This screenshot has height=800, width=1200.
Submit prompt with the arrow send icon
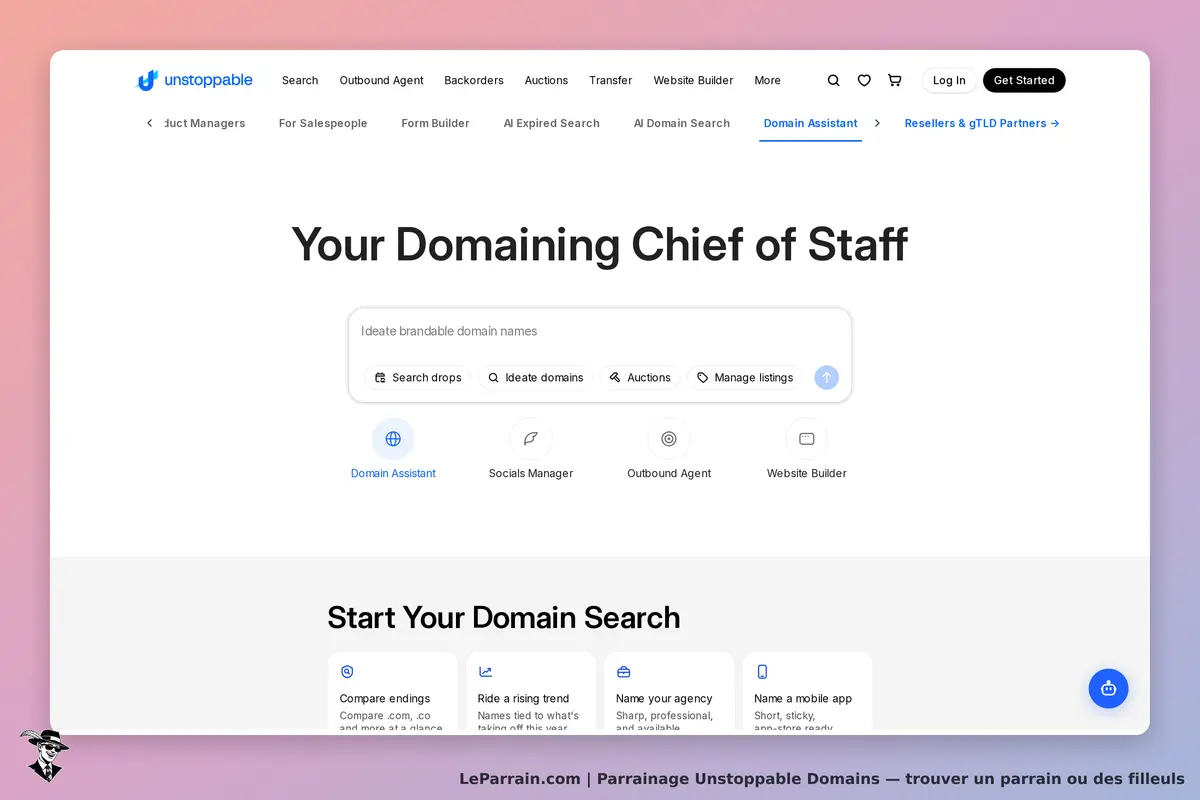826,377
